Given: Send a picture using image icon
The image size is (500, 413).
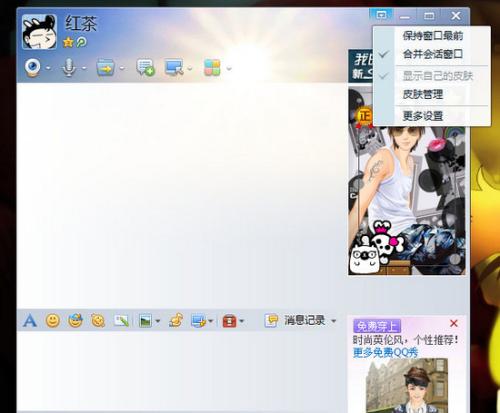Looking at the screenshot, I should [x=145, y=321].
